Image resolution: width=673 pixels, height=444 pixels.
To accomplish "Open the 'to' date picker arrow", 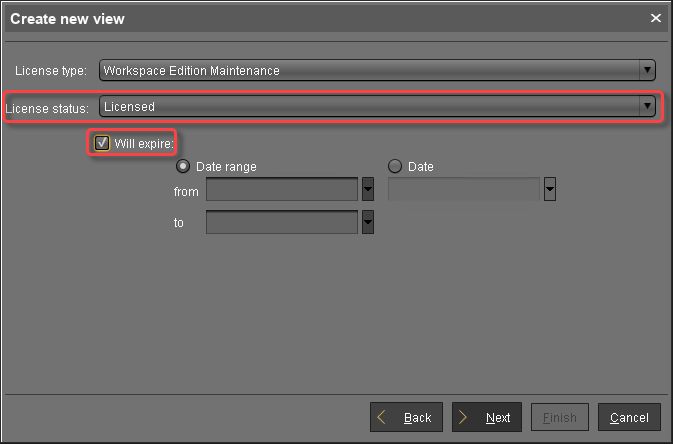I will 367,222.
